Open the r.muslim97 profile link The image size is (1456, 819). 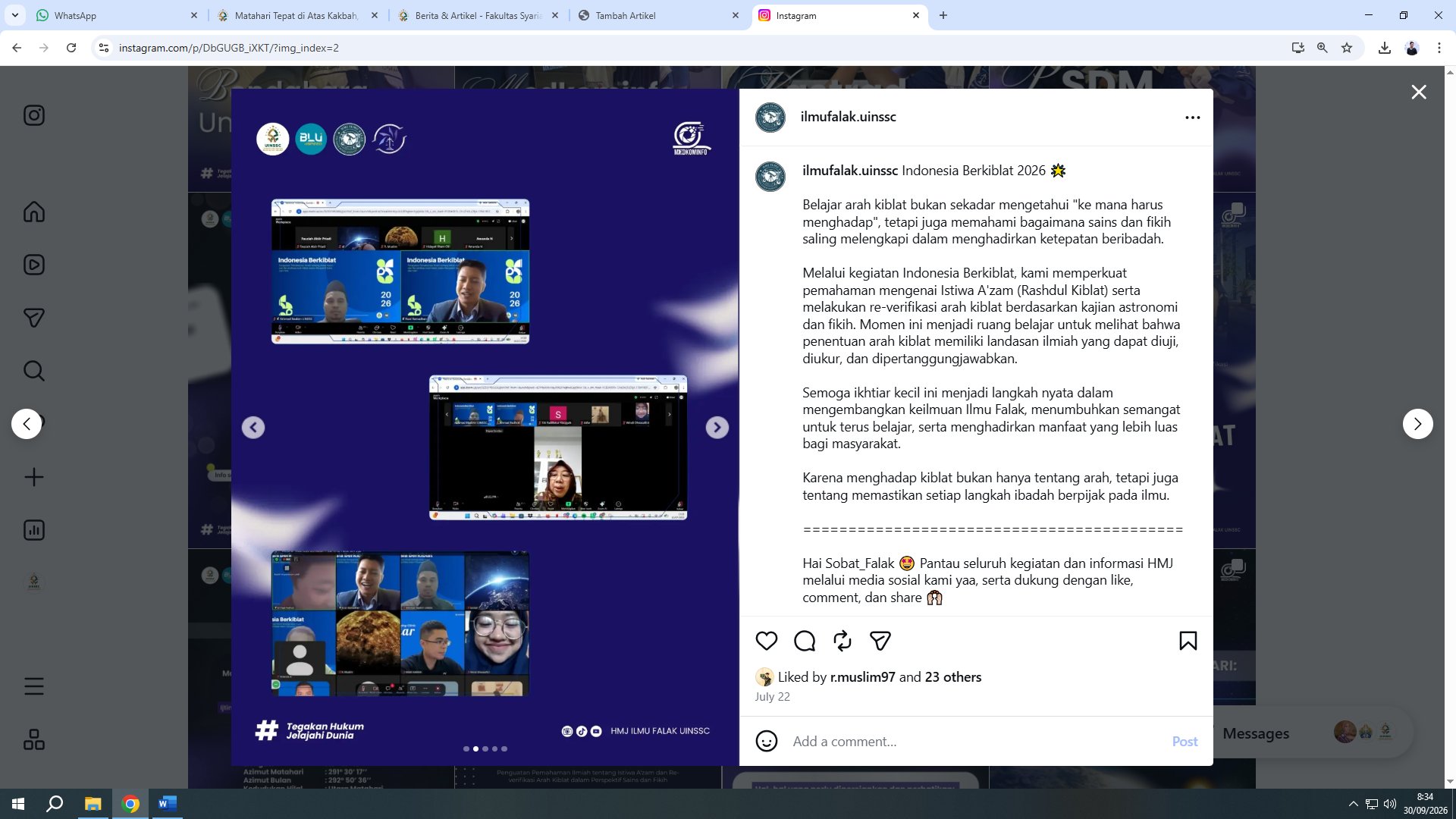[x=862, y=677]
